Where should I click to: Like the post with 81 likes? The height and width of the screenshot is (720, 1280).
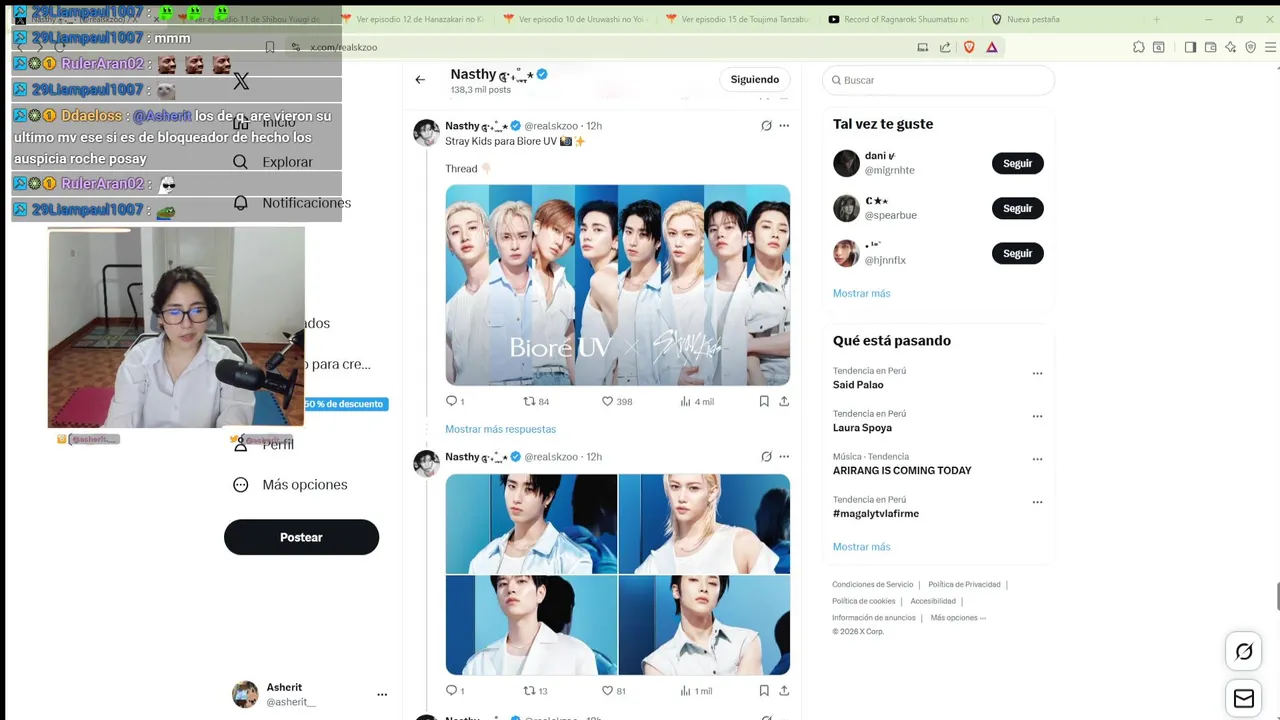(x=614, y=691)
